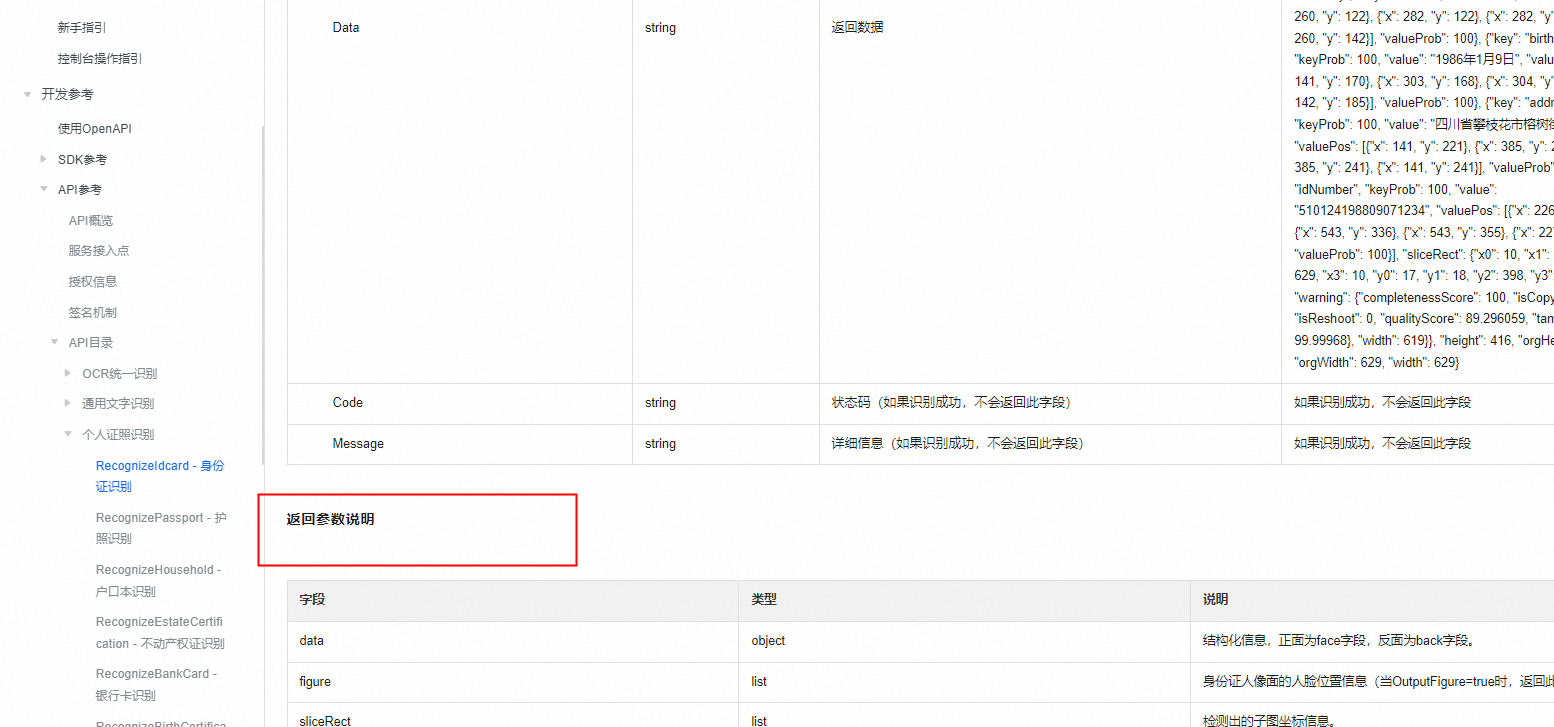Click the sidebar vertical scrollbar
1554x727 pixels.
(x=262, y=295)
